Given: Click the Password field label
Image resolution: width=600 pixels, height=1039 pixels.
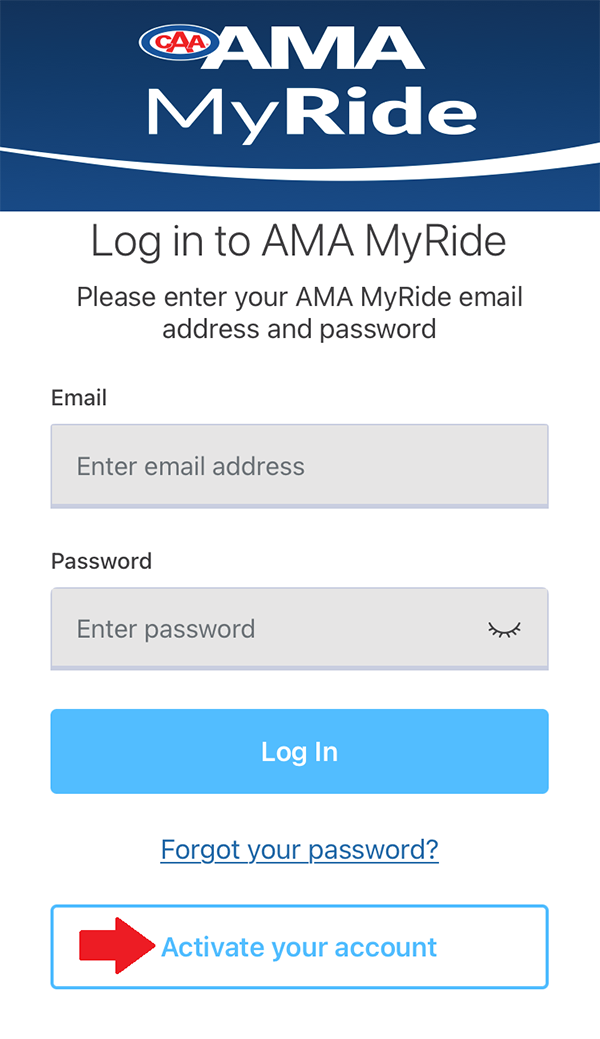Looking at the screenshot, I should coord(101,561).
